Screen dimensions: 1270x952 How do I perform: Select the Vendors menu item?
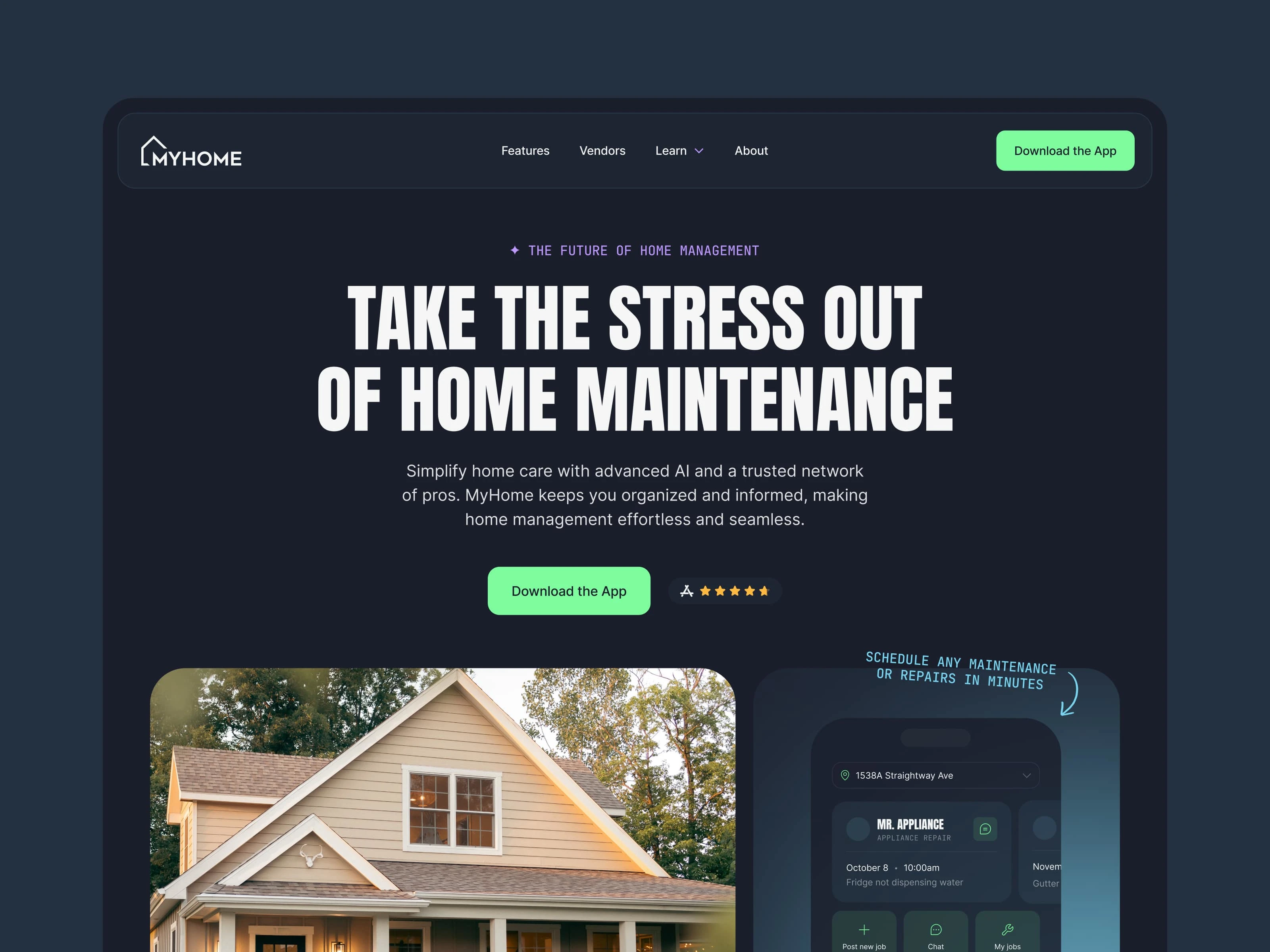601,150
